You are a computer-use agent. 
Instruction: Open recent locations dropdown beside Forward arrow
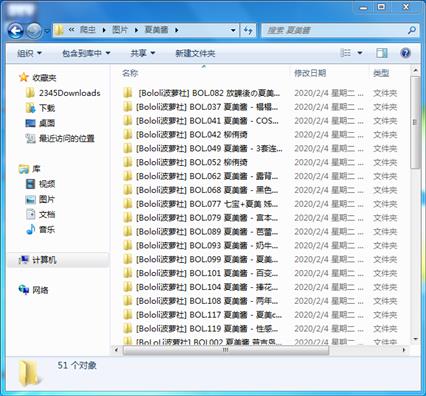(x=47, y=31)
